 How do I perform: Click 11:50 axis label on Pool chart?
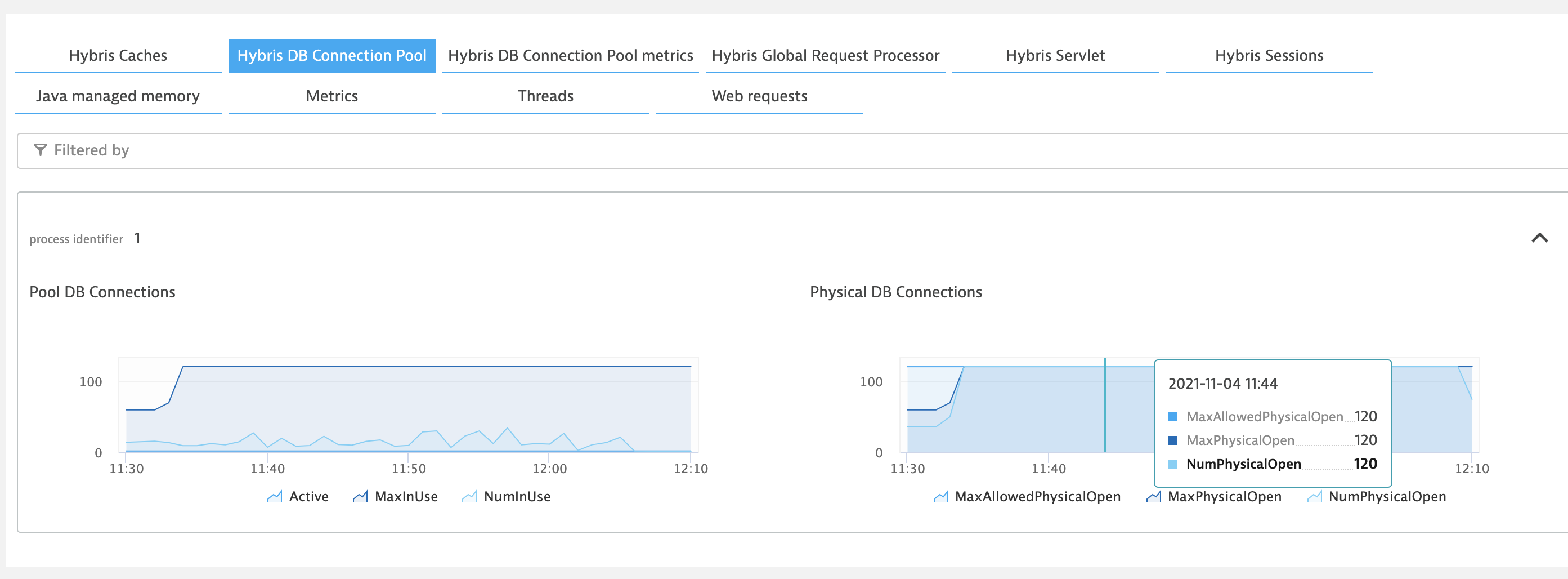[x=409, y=469]
